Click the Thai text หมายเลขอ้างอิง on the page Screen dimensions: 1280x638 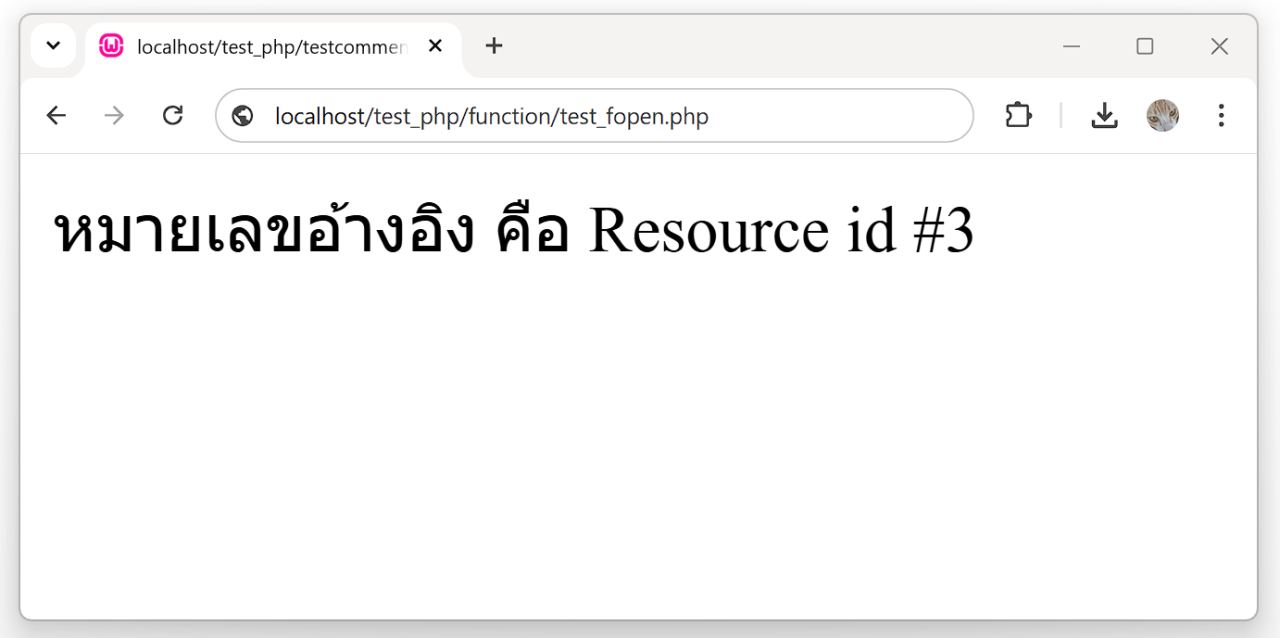[264, 231]
